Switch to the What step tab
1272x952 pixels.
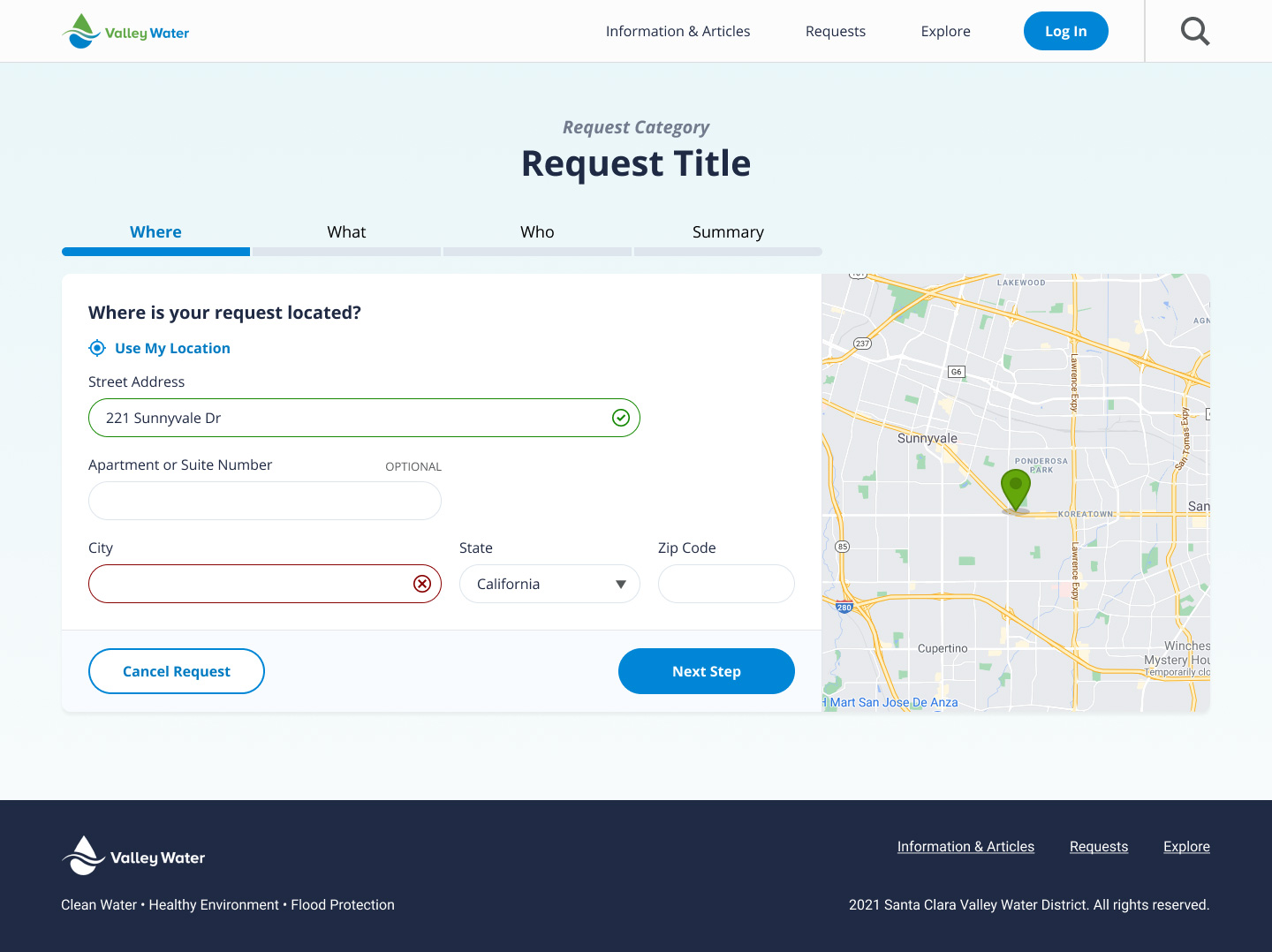point(346,238)
